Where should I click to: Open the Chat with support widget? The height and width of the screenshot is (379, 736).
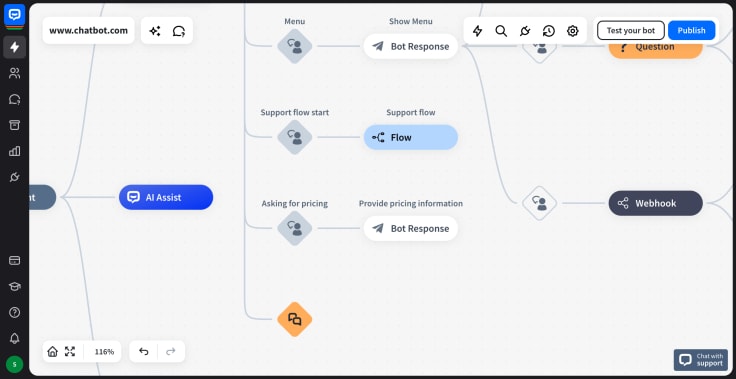coord(701,360)
